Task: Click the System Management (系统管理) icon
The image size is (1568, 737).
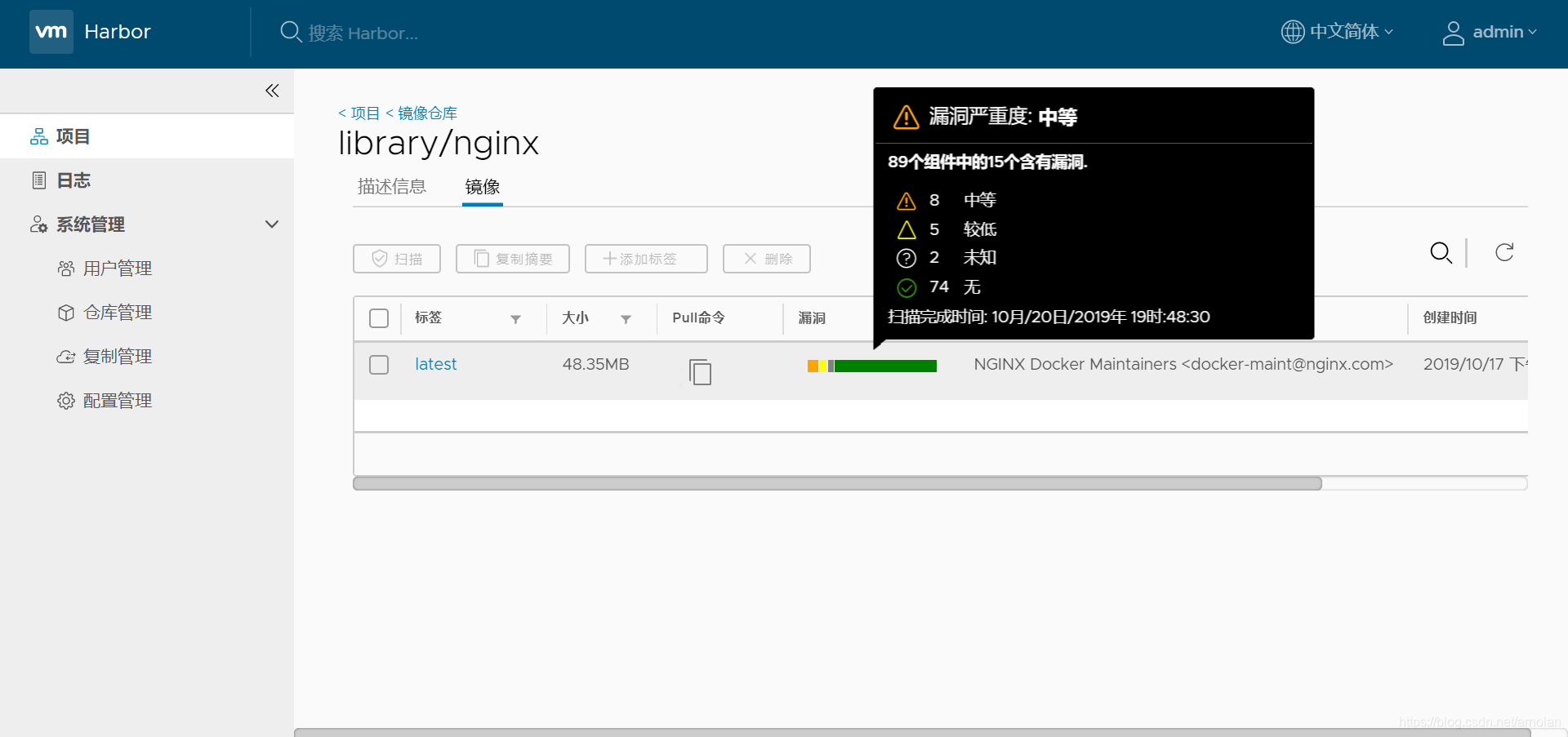Action: pyautogui.click(x=38, y=224)
